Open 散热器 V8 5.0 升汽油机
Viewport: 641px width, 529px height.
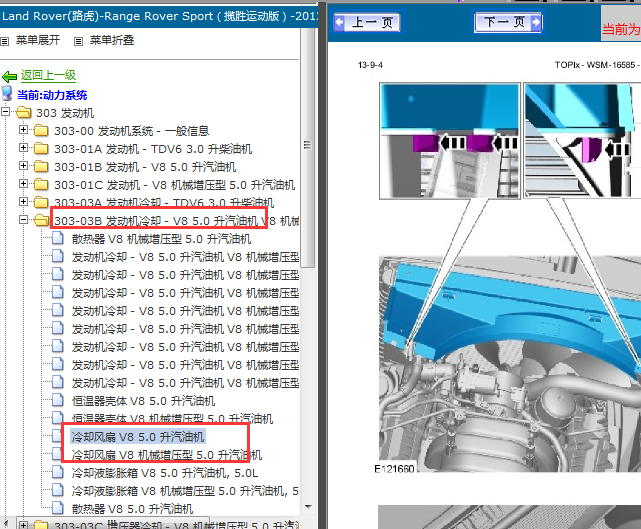[x=132, y=509]
